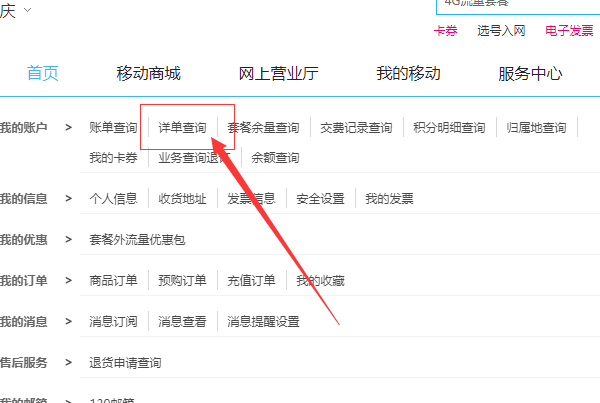
Task: Open 安全设置 under 我的信息
Action: tap(321, 199)
